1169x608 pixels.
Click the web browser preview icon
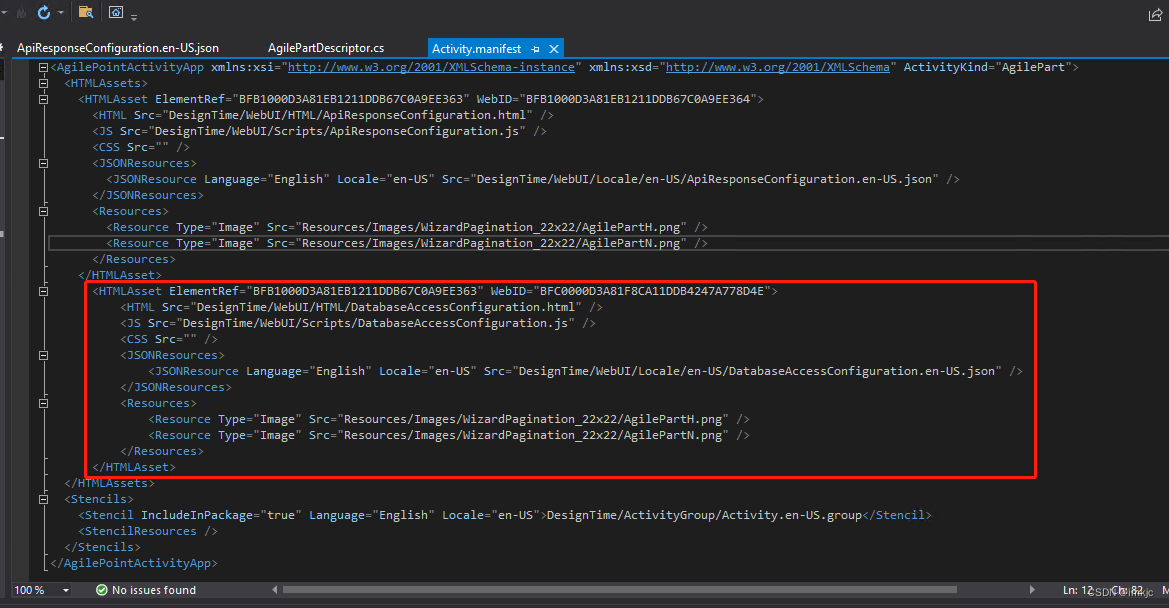click(116, 12)
